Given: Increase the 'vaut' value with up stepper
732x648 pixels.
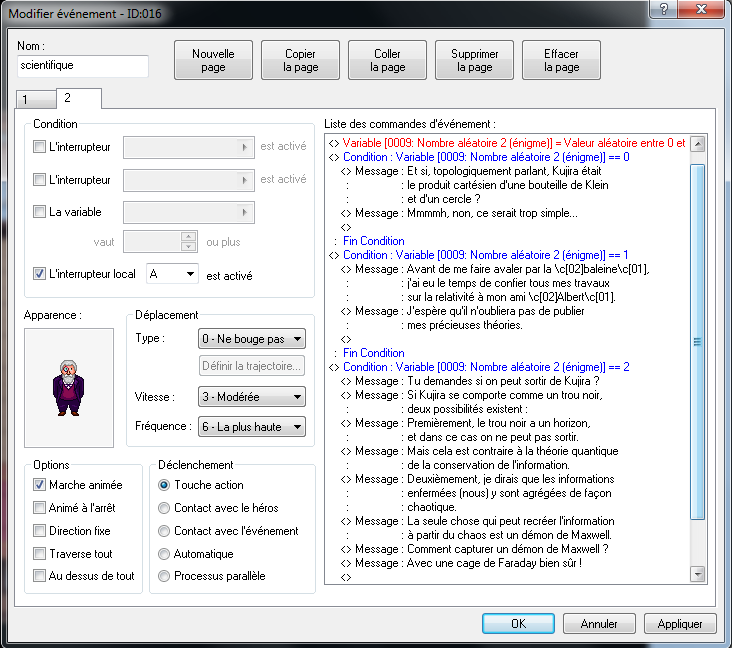Looking at the screenshot, I should [188, 237].
